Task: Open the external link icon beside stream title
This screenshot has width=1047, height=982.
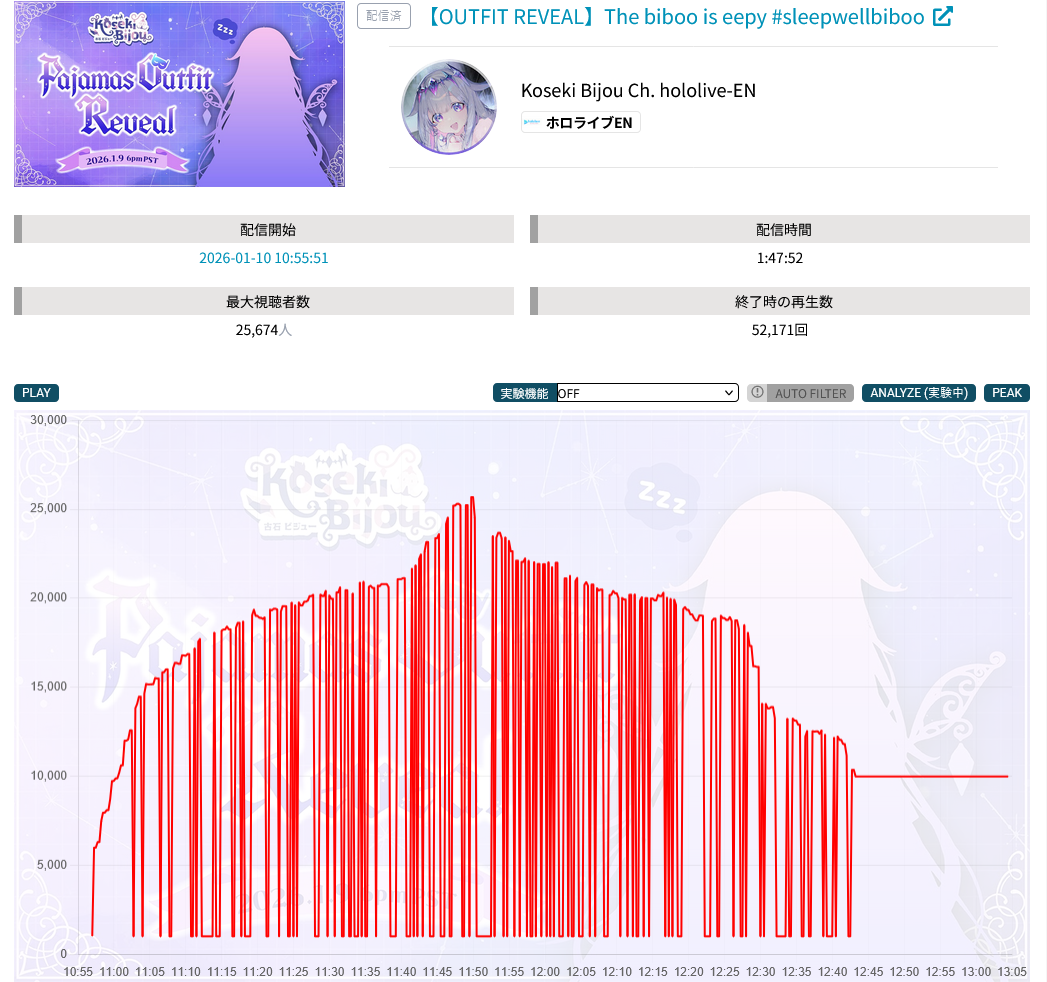Action: pyautogui.click(x=942, y=17)
